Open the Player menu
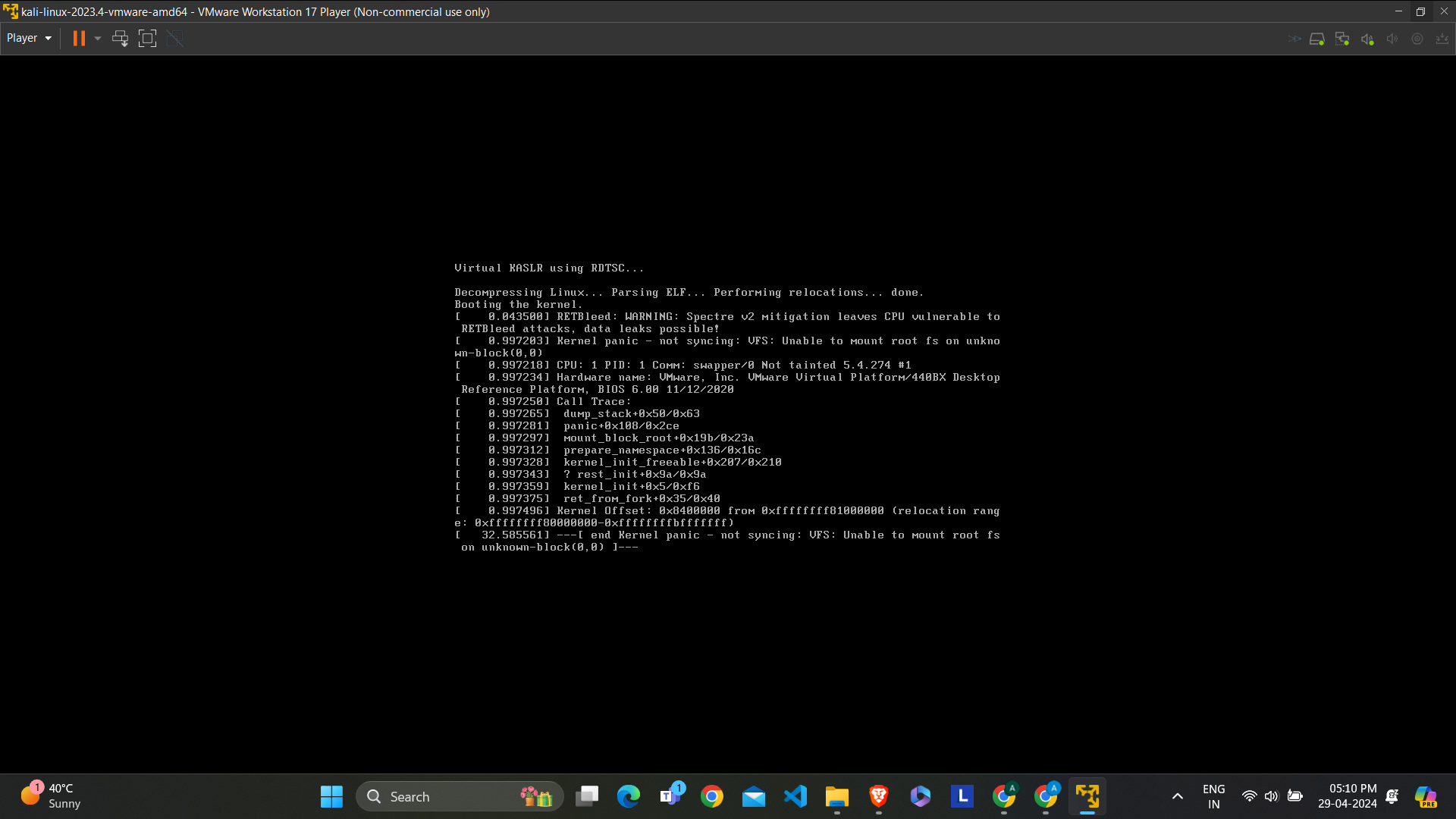Screen dimensions: 1456x819 click(x=29, y=38)
